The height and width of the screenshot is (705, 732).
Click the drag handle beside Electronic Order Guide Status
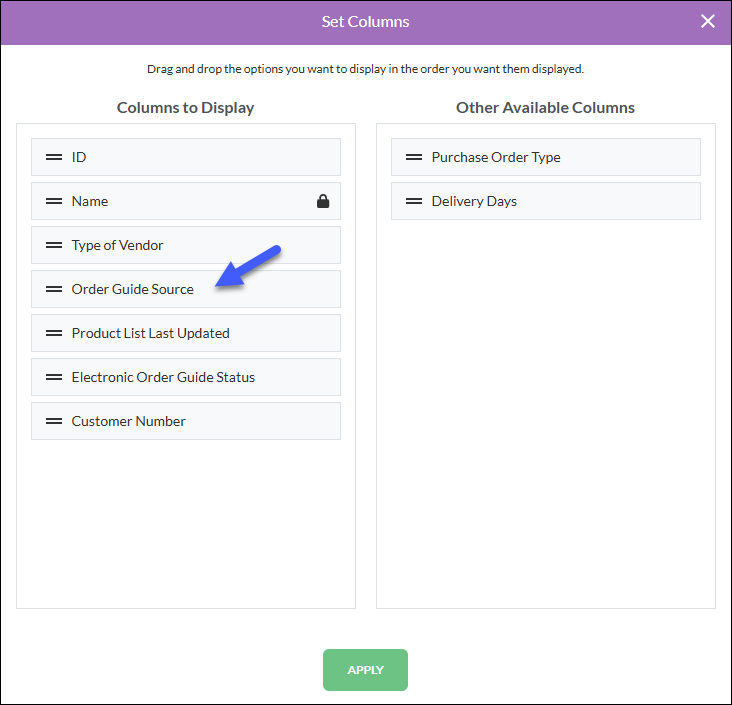pos(54,377)
